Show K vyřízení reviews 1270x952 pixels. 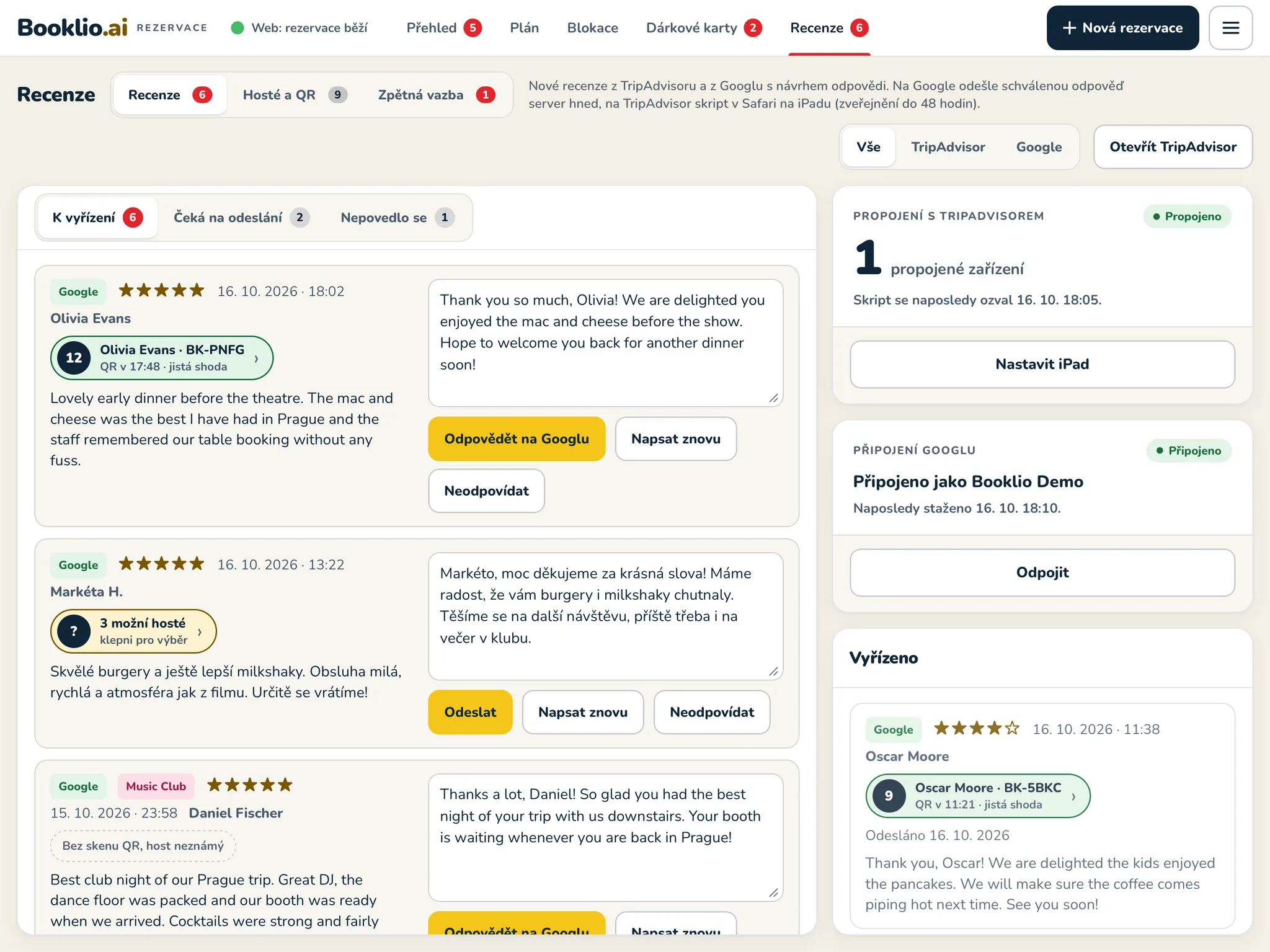point(97,218)
